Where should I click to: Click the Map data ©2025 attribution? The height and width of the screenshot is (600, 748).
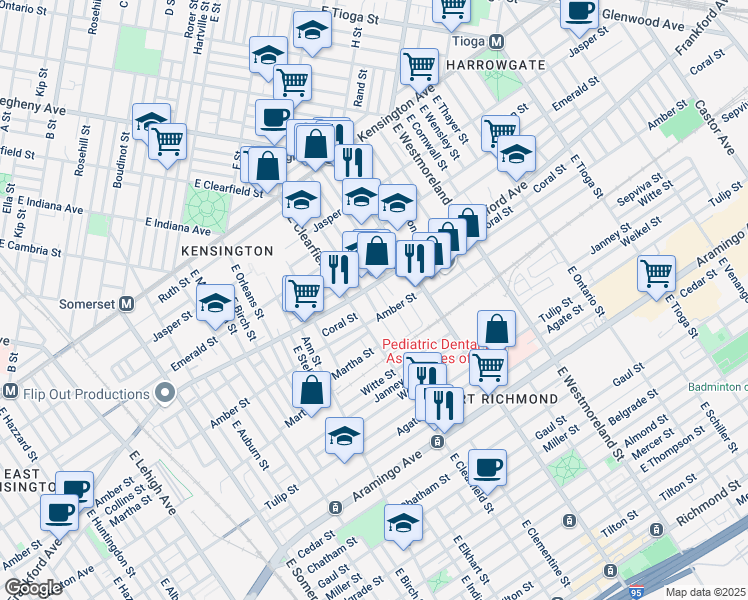[x=706, y=592]
